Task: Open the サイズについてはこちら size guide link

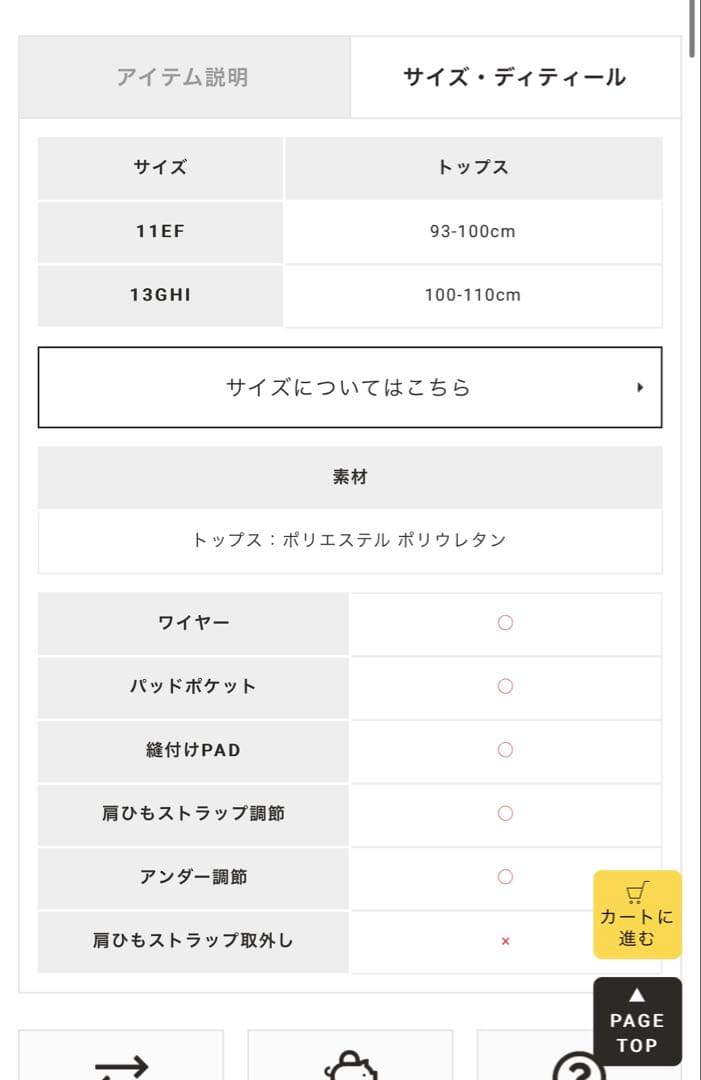Action: coord(348,387)
